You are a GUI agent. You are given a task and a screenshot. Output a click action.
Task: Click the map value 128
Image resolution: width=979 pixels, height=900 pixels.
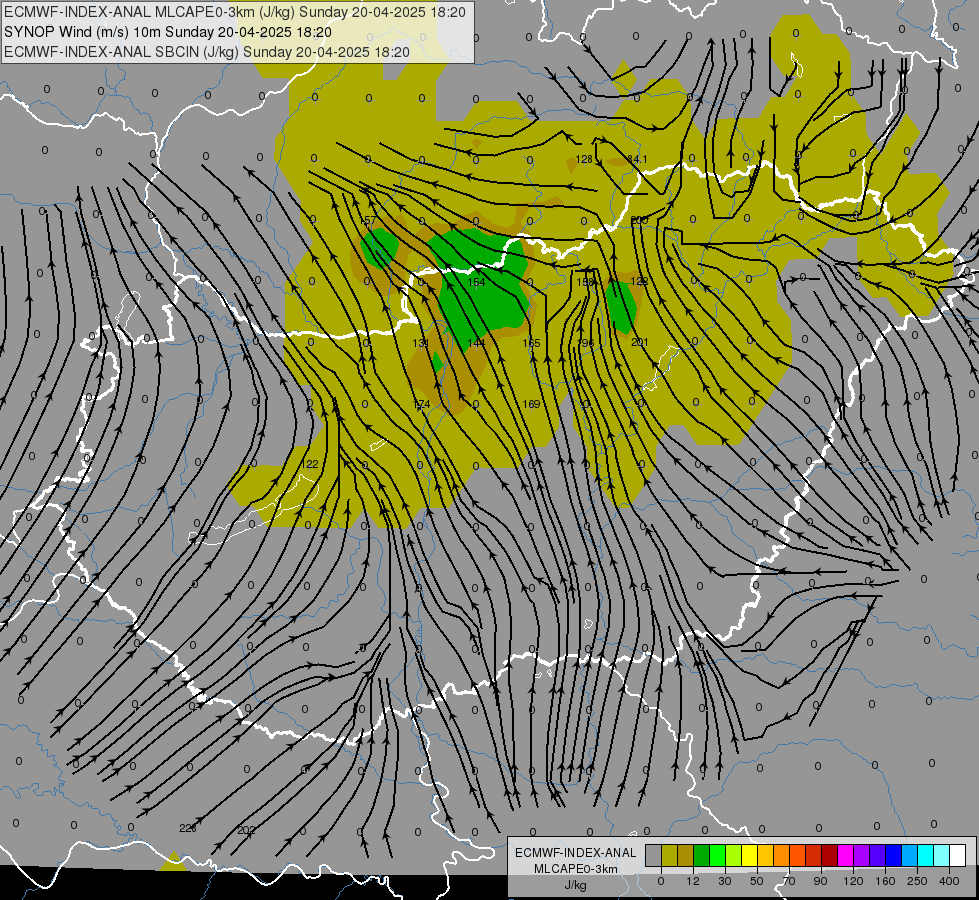pyautogui.click(x=584, y=159)
